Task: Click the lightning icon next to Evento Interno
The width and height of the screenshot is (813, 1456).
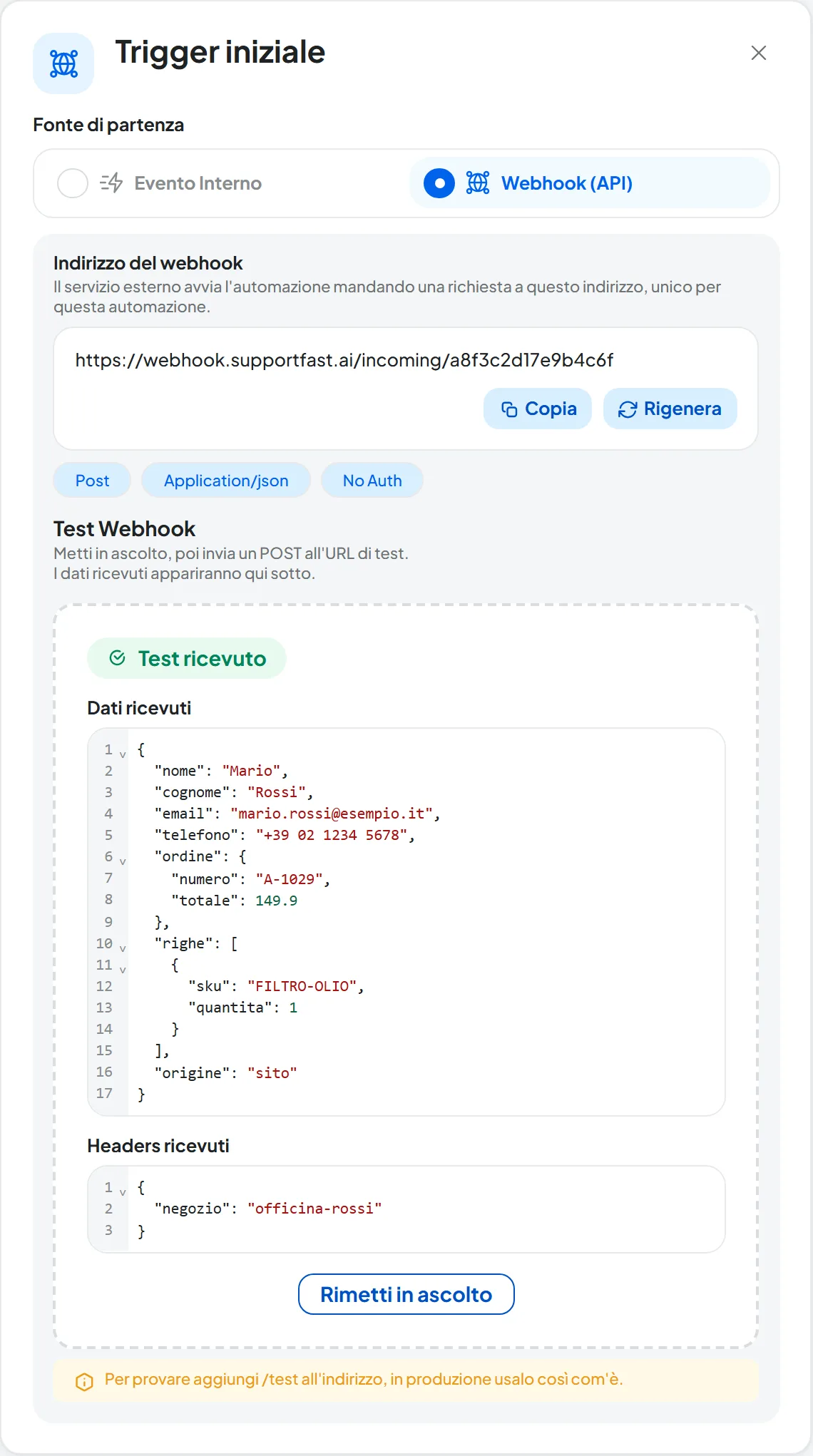Action: pyautogui.click(x=111, y=183)
